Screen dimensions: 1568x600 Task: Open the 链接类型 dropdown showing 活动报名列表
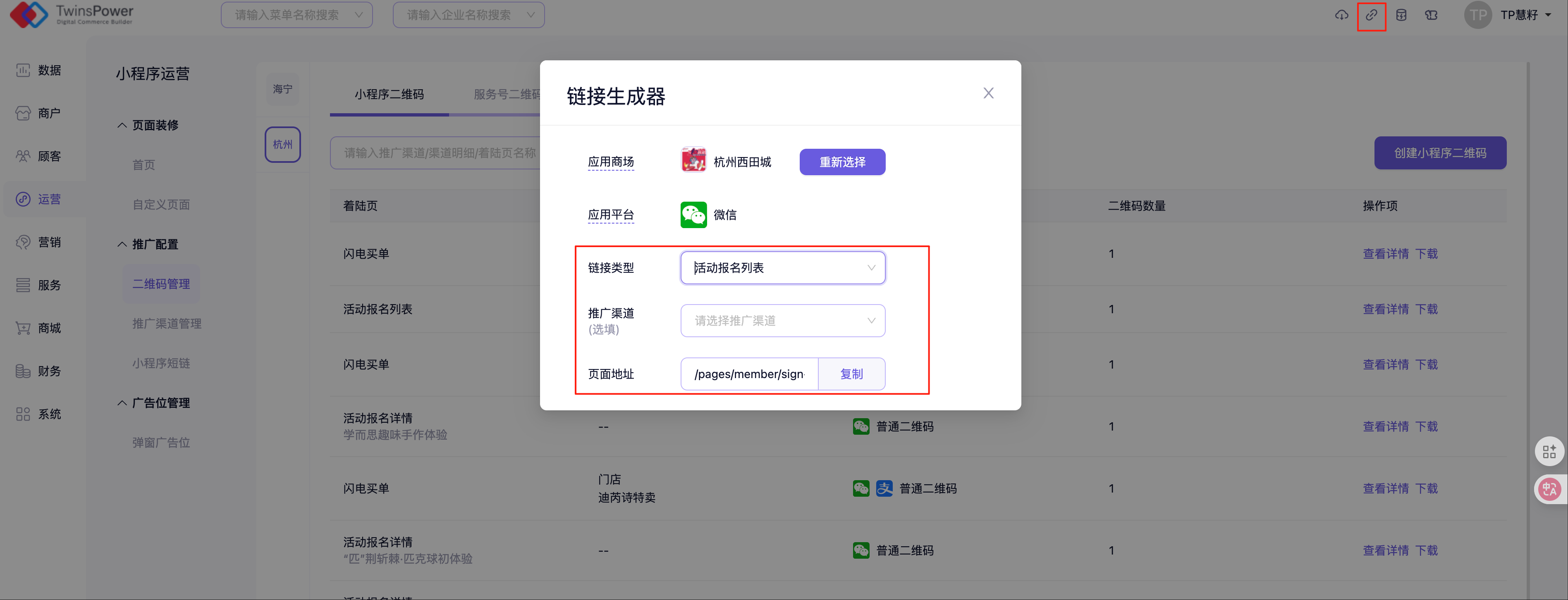pos(782,268)
